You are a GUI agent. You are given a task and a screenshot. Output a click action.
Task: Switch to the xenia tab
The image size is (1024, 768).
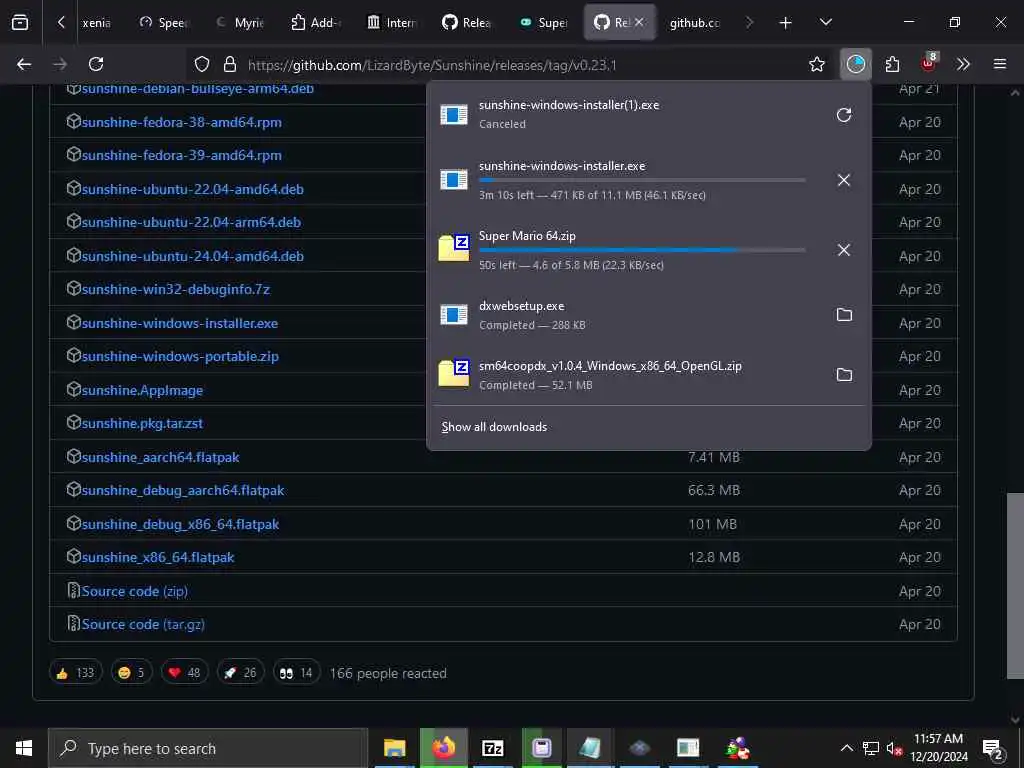tap(96, 23)
